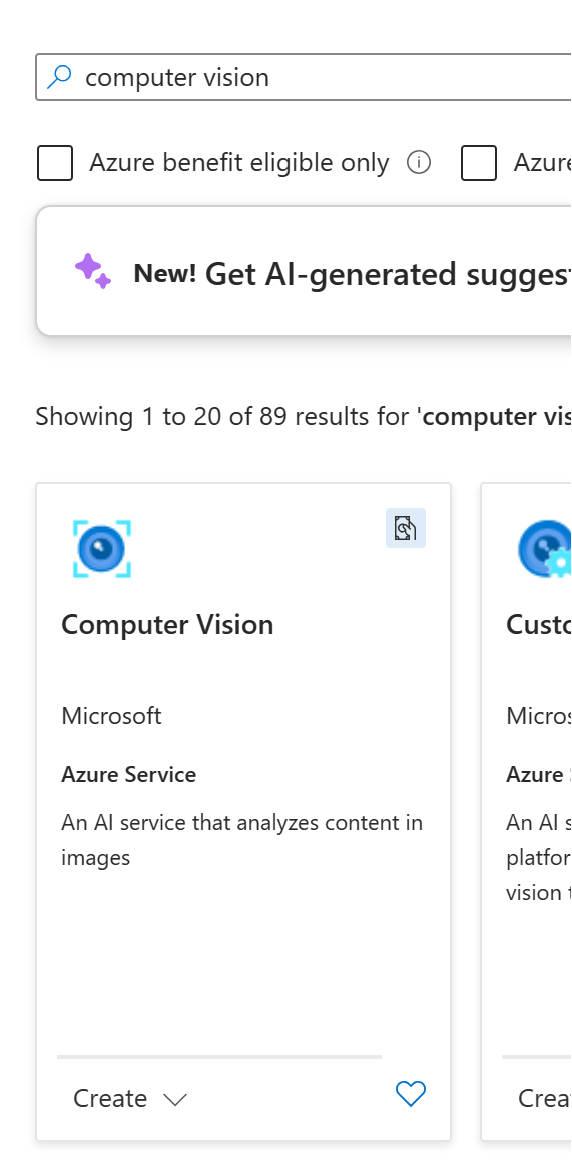Click the 'Azure Service' label on Computer Vision
The image size is (572, 1160).
(129, 775)
